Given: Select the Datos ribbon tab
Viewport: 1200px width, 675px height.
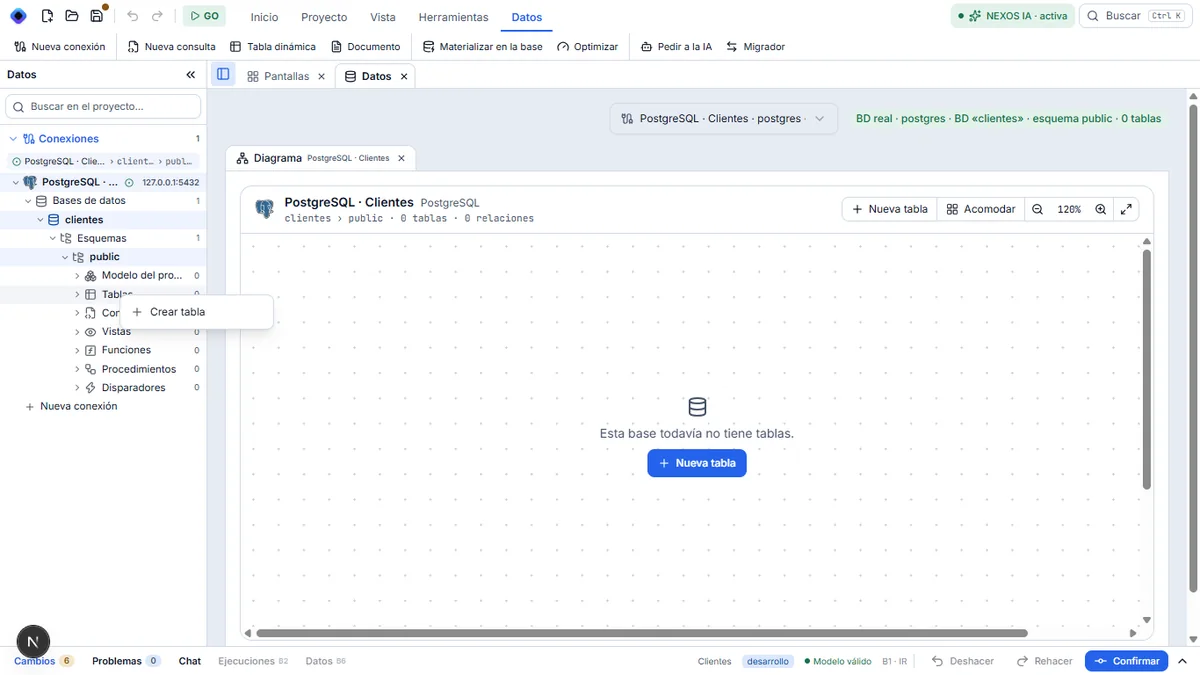Looking at the screenshot, I should click(527, 17).
